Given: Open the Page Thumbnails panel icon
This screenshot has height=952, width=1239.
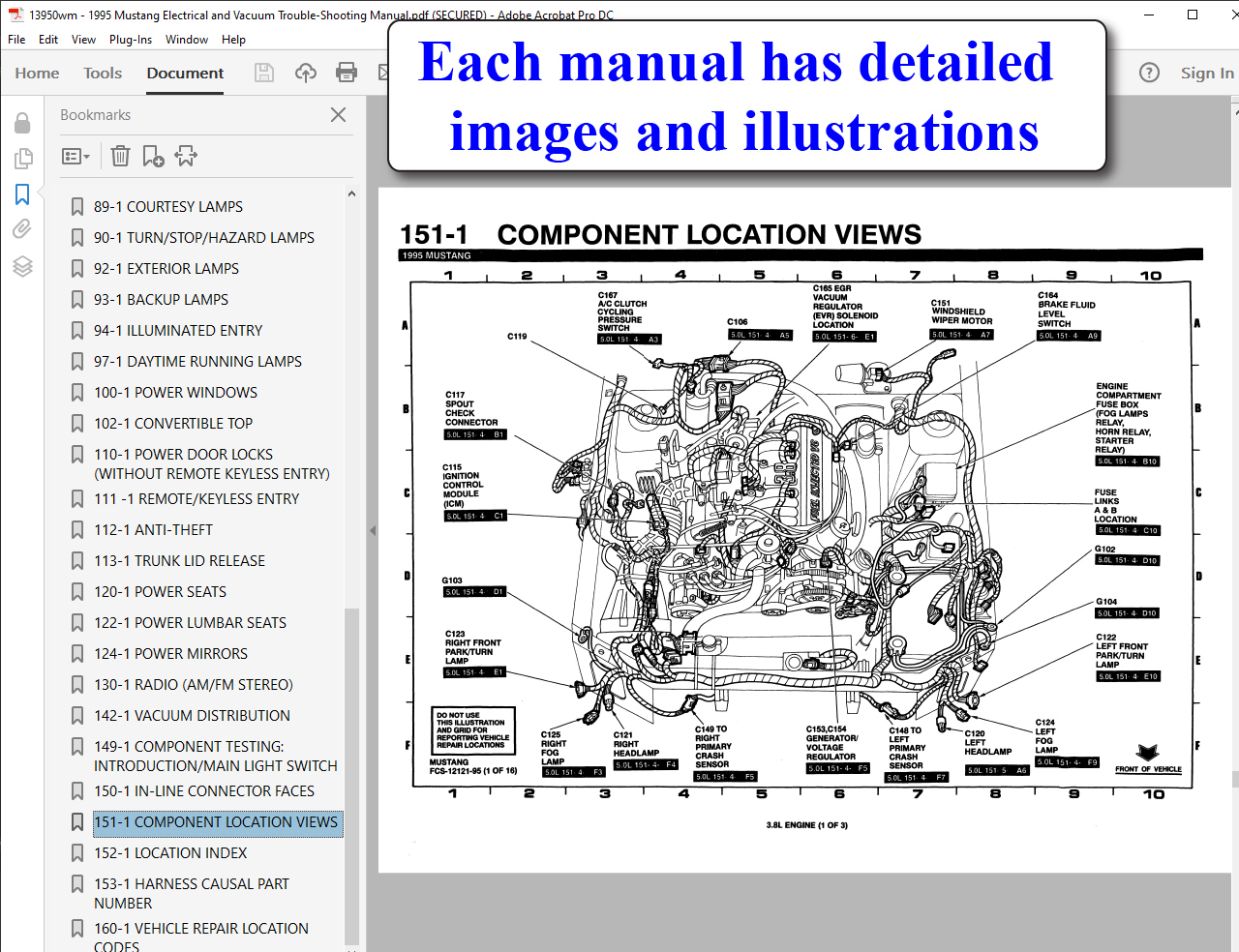Looking at the screenshot, I should [22, 159].
